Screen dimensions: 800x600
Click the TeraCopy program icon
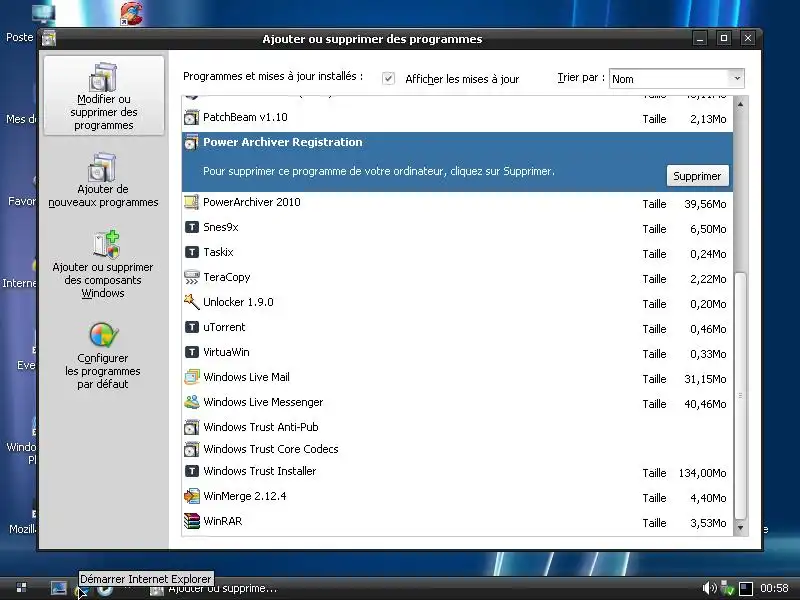click(191, 277)
